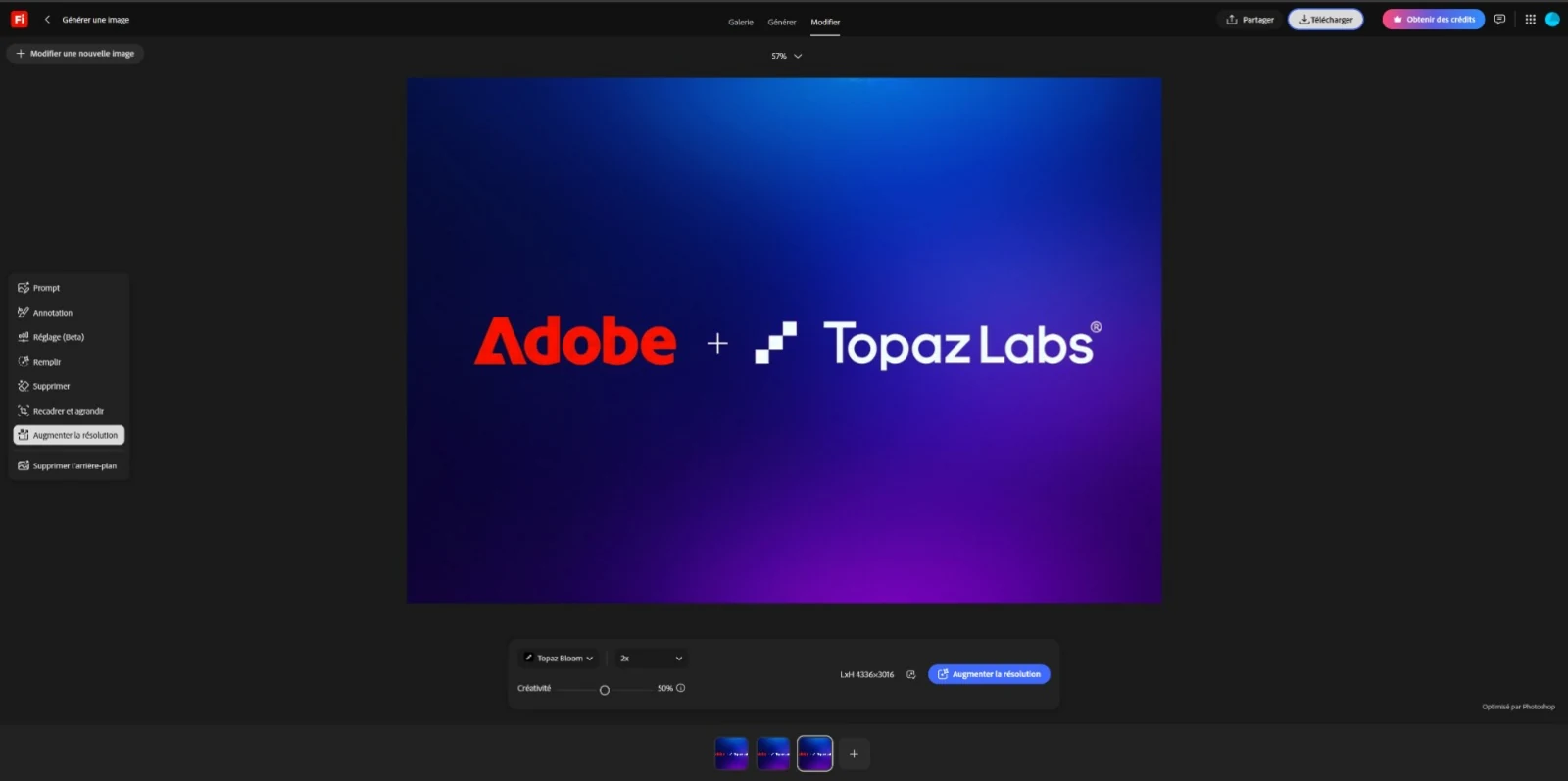
Task: Switch to the Galerie tab
Action: (x=741, y=22)
